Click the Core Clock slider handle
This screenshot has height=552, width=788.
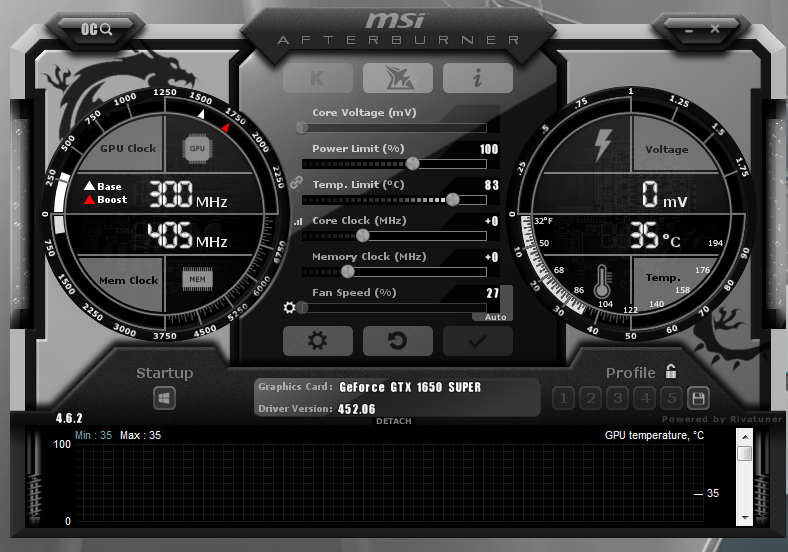pyautogui.click(x=362, y=235)
